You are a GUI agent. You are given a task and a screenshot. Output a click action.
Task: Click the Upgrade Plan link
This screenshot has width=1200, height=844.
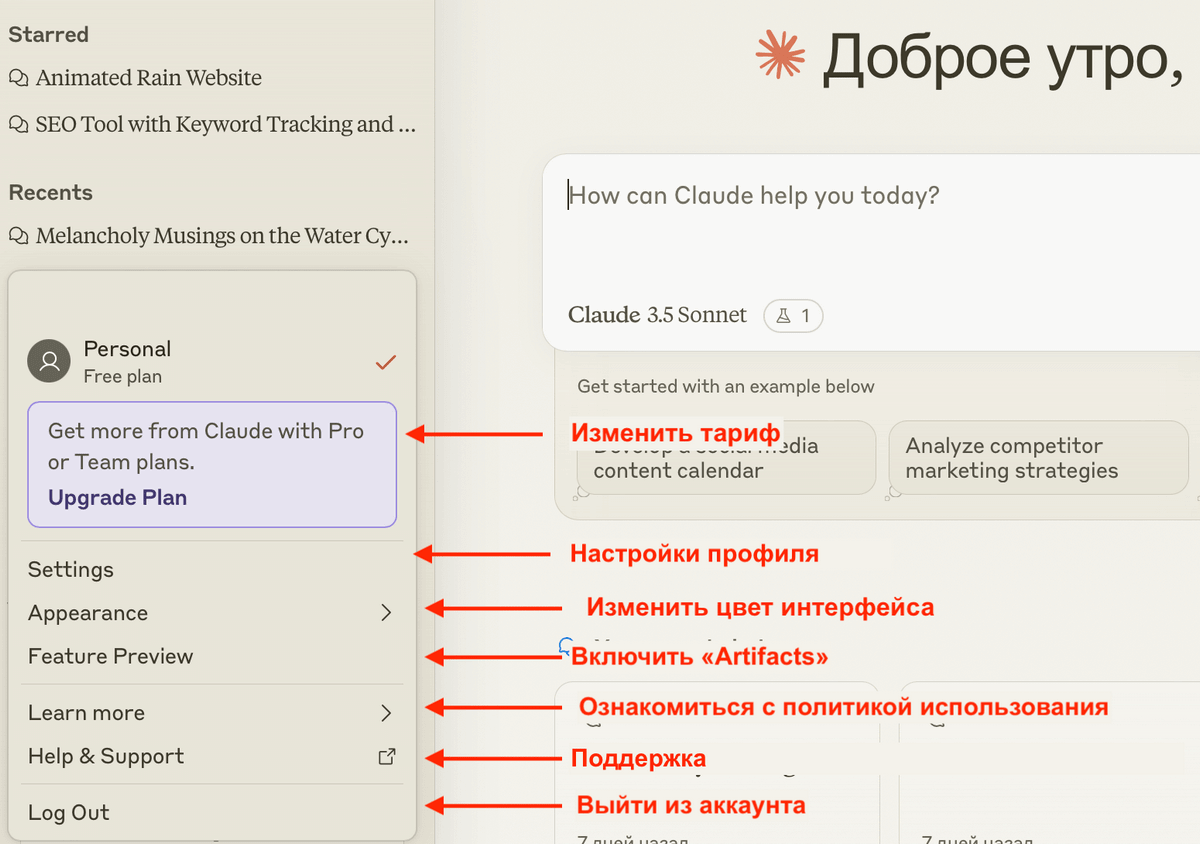(x=117, y=497)
